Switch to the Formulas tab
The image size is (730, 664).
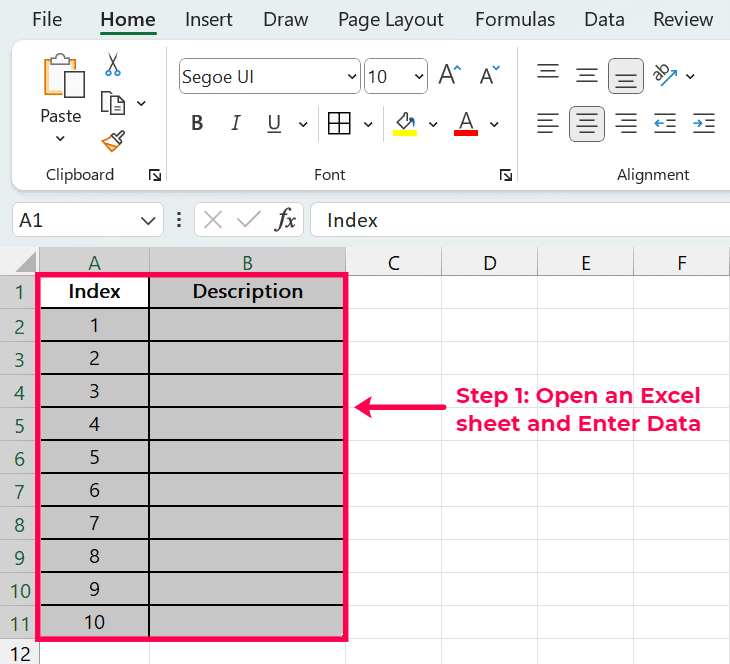(x=515, y=20)
